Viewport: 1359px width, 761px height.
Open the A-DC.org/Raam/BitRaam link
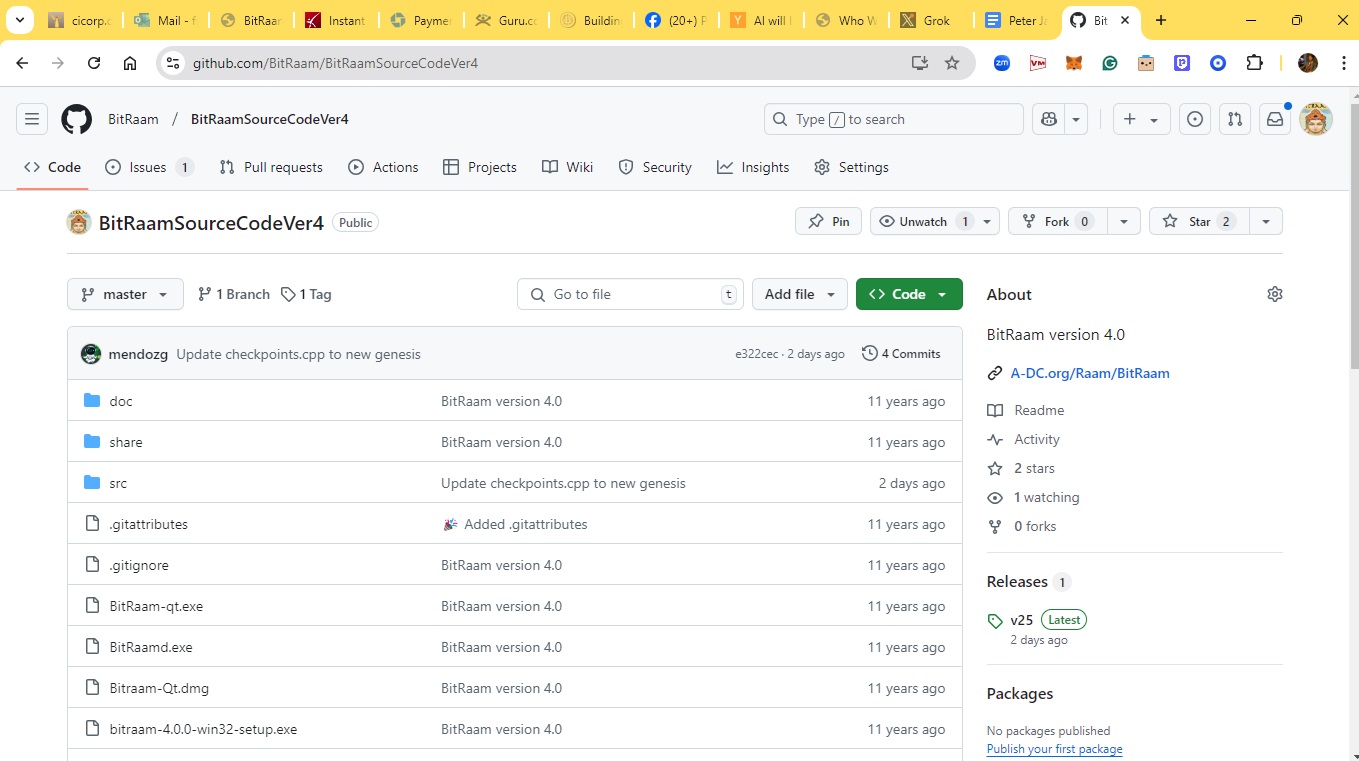pyautogui.click(x=1090, y=373)
